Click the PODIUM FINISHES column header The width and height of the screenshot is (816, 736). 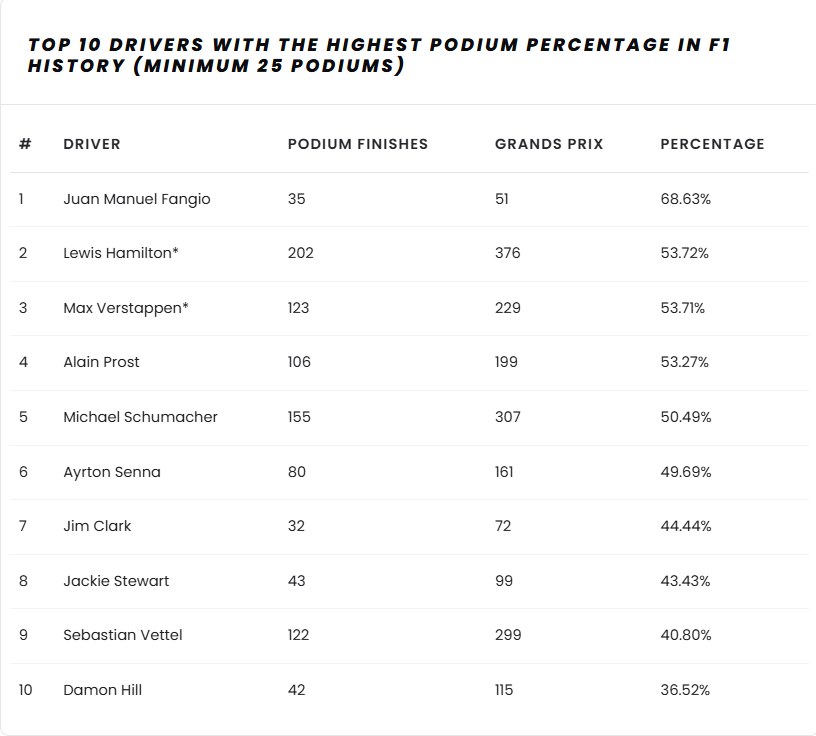click(x=357, y=144)
